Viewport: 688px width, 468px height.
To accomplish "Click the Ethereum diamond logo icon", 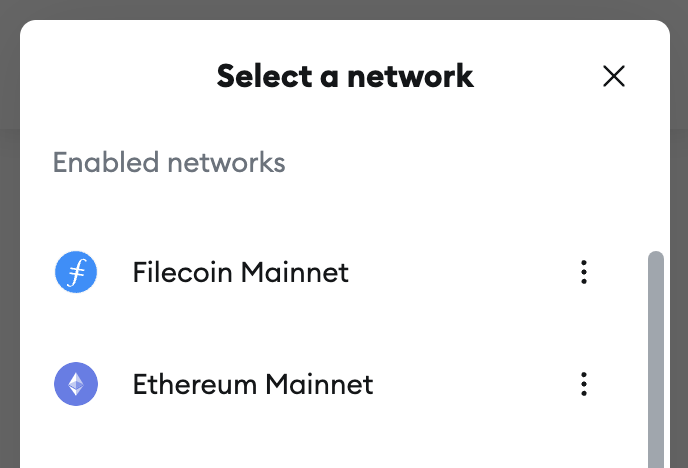I will click(76, 384).
